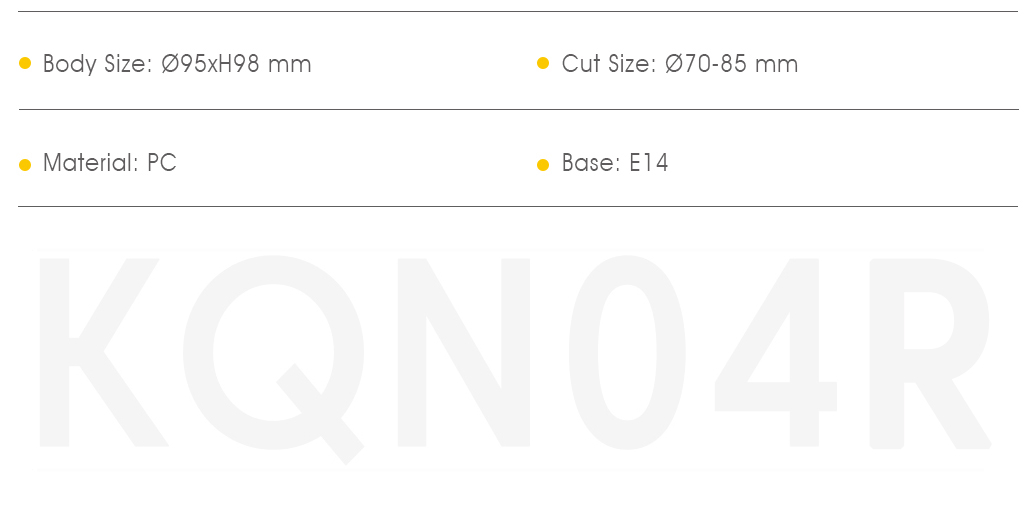Click the yellow bullet beside Material
The image size is (1034, 506).
pos(25,164)
